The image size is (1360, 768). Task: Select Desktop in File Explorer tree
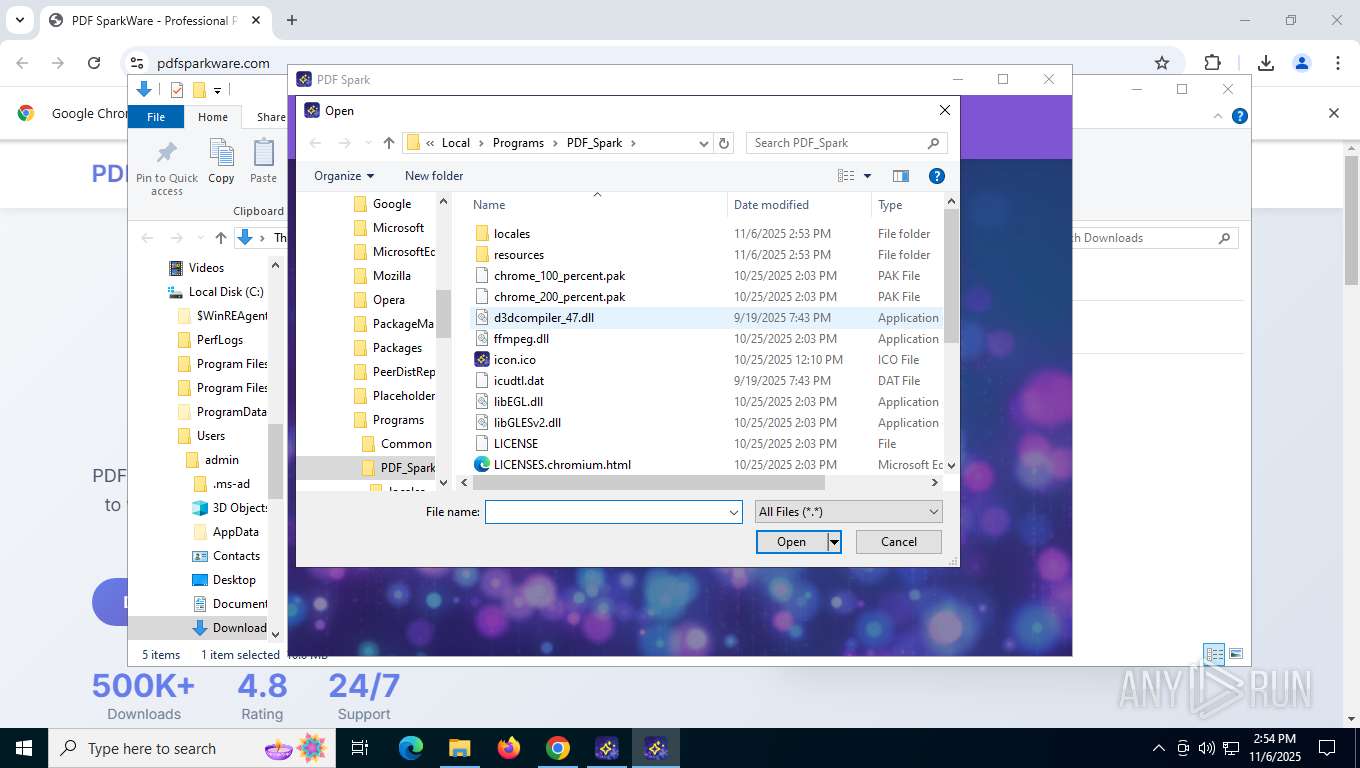pyautogui.click(x=234, y=580)
